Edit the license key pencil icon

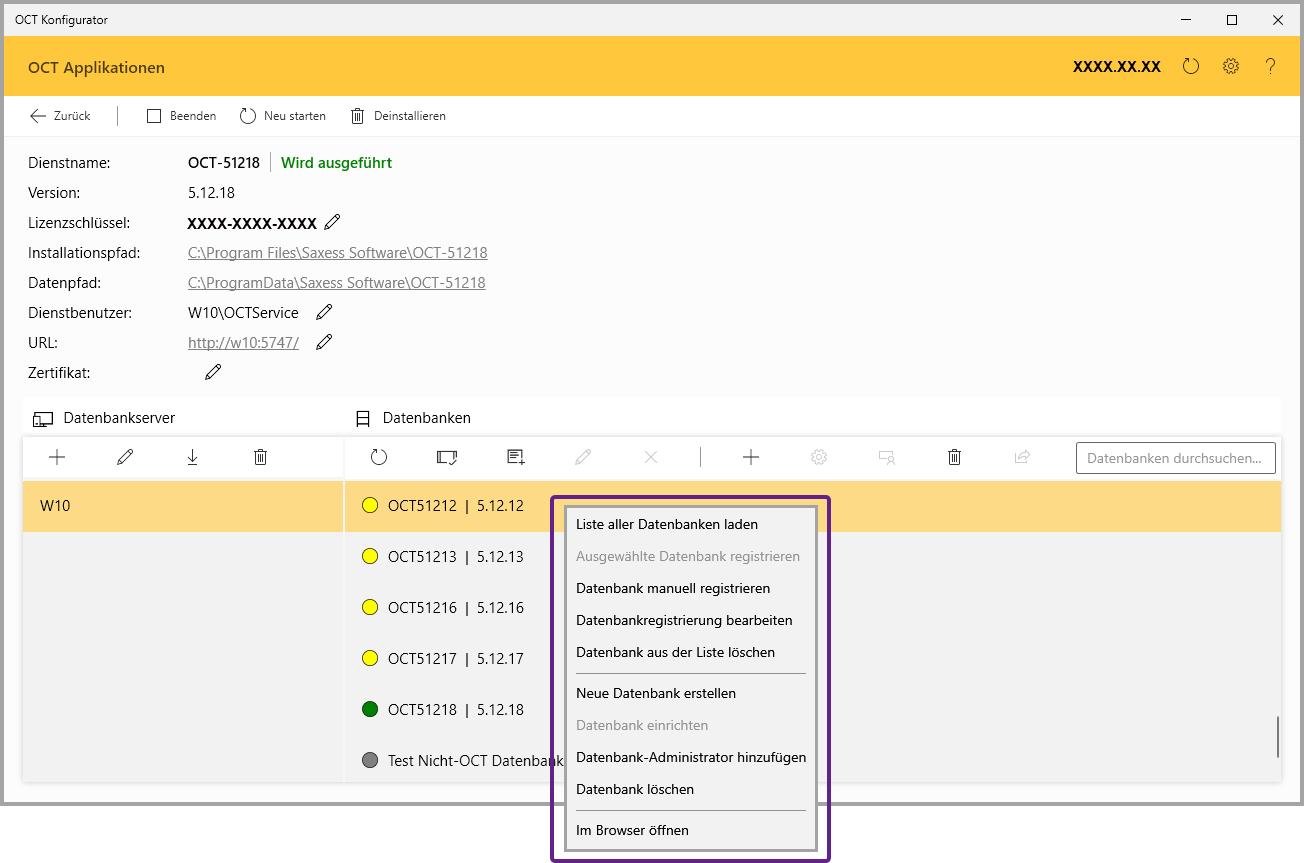click(333, 222)
